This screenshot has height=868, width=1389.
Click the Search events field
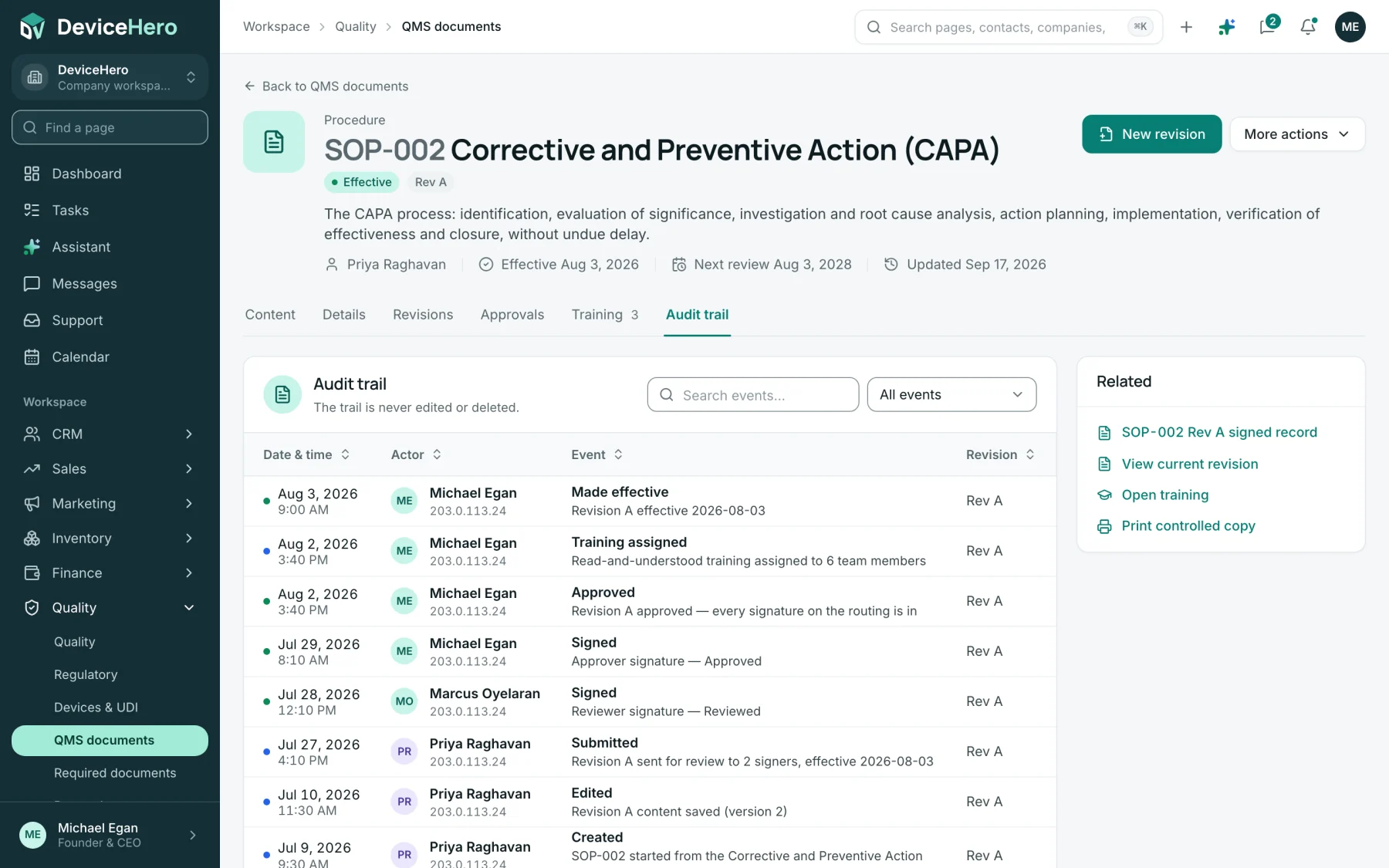point(753,394)
